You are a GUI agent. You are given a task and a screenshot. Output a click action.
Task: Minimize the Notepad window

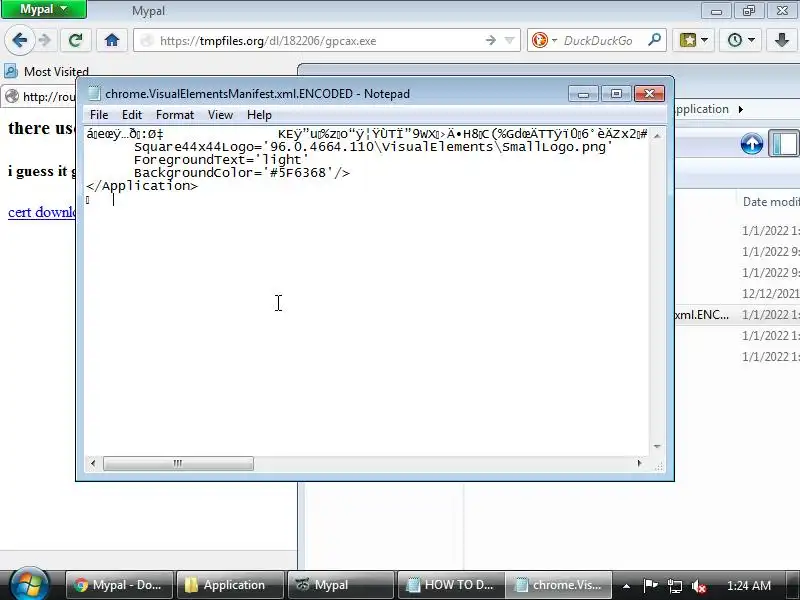click(x=583, y=94)
